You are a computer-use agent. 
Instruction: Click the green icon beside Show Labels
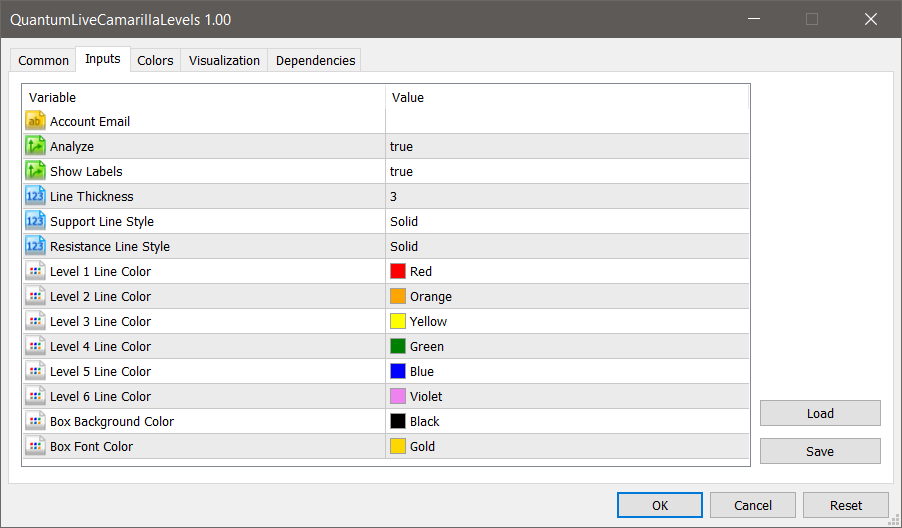pos(35,171)
